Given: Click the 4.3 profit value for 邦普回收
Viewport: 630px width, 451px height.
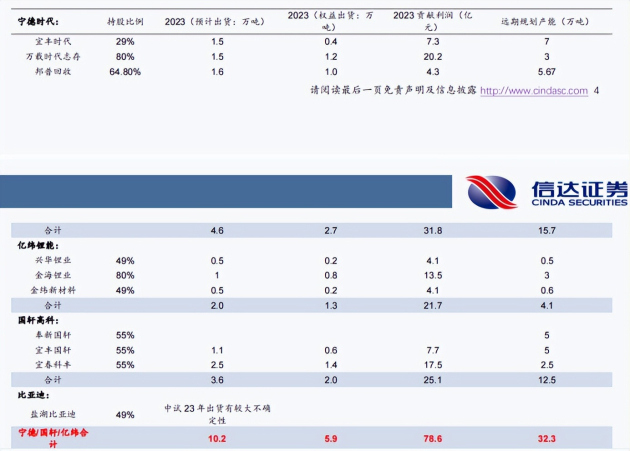Looking at the screenshot, I should [x=433, y=72].
